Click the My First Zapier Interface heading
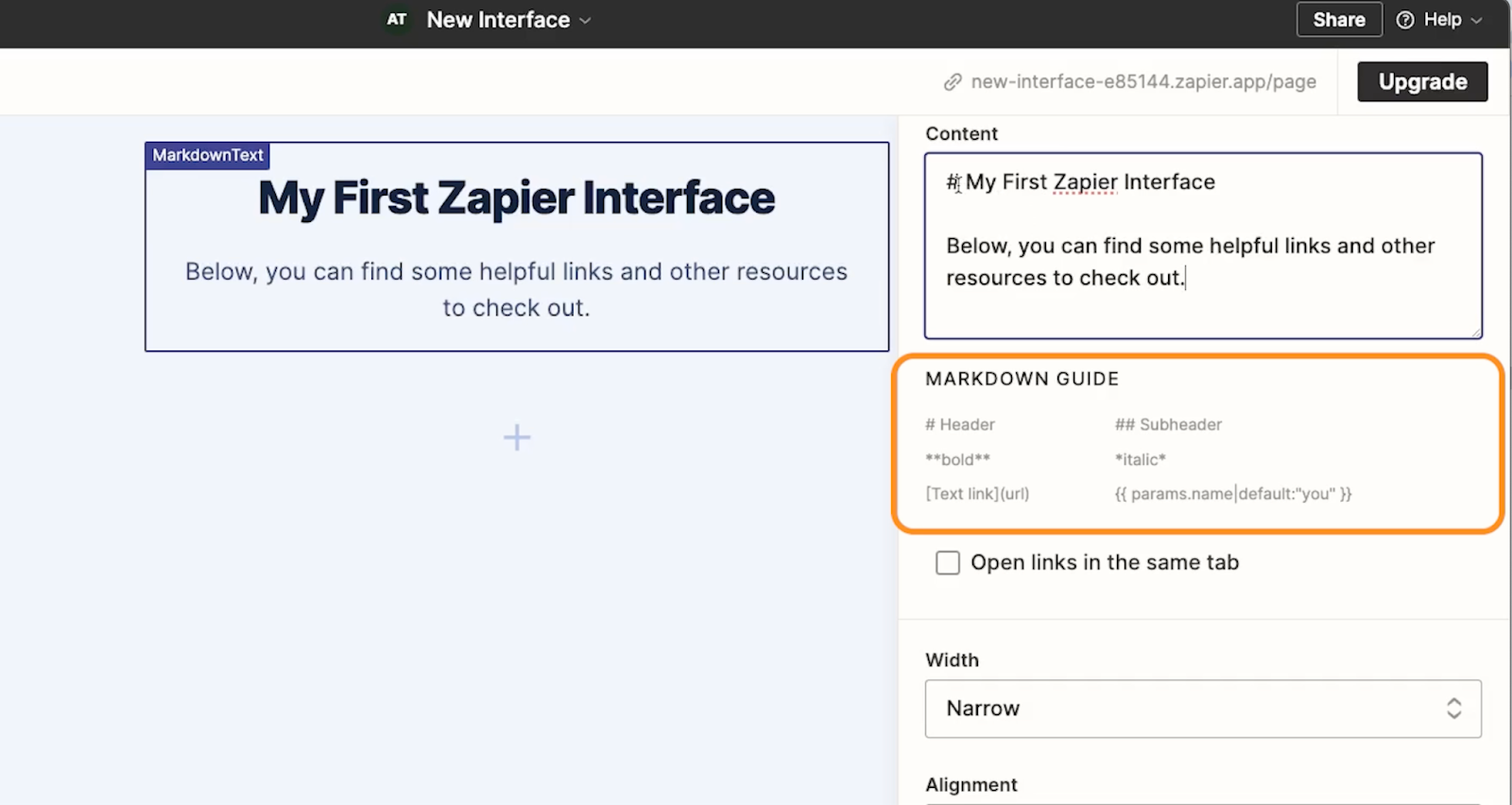Screen dimensions: 1512x805 coord(516,198)
